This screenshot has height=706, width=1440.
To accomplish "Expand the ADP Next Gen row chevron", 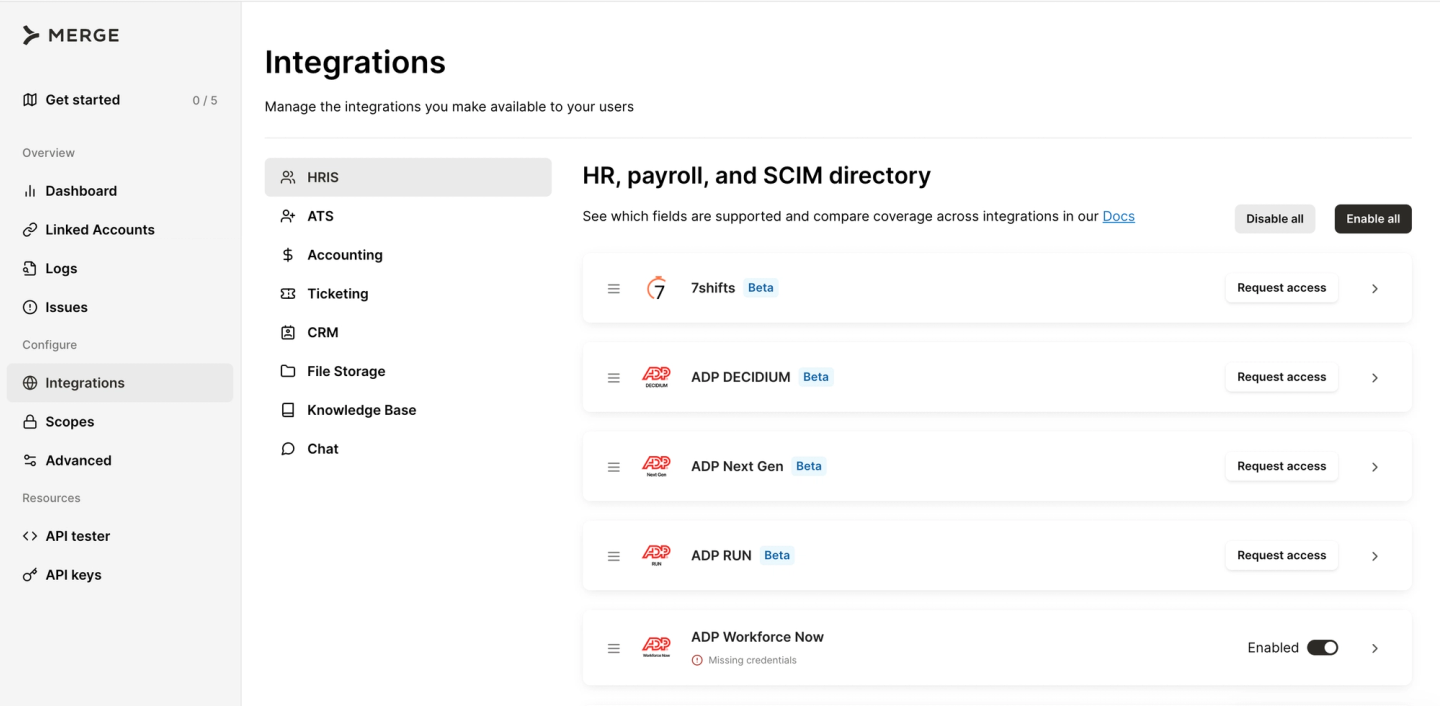I will (x=1375, y=467).
